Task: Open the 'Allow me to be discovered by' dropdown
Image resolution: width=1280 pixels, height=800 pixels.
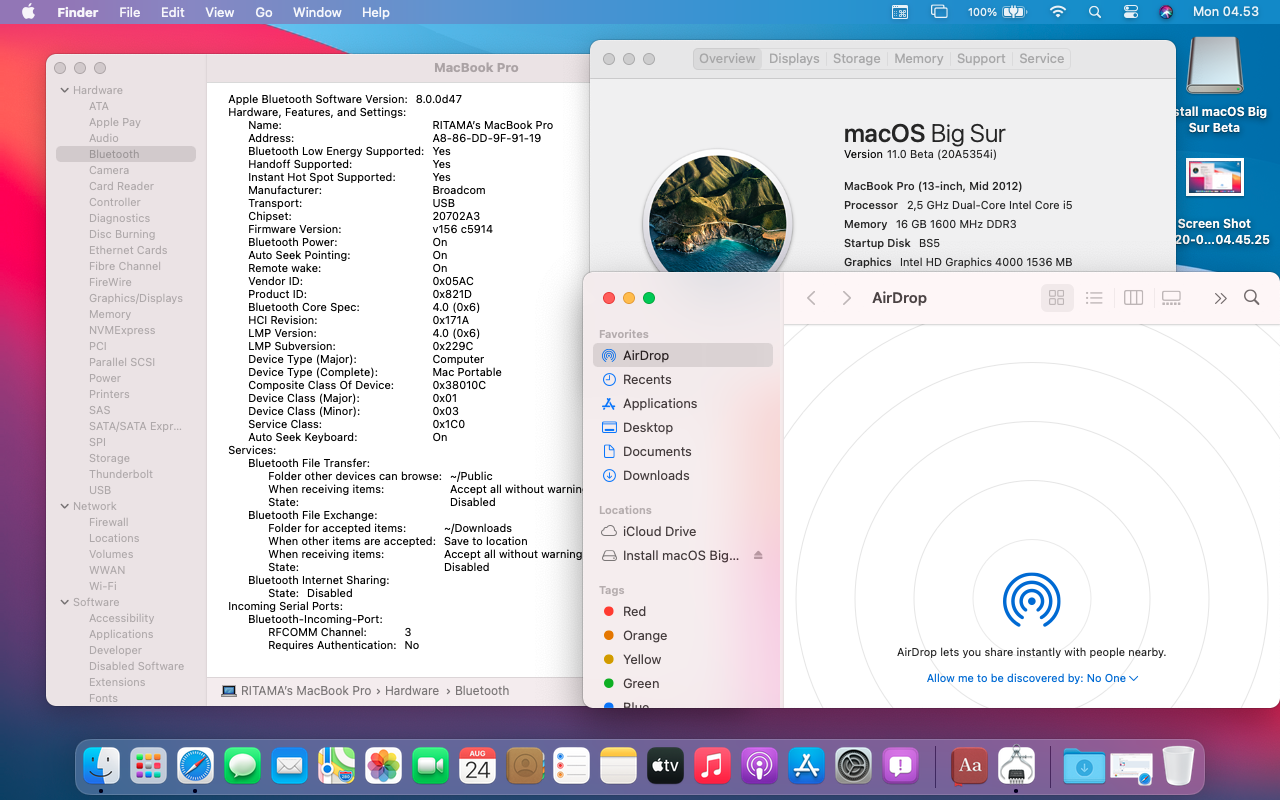Action: click(1032, 678)
